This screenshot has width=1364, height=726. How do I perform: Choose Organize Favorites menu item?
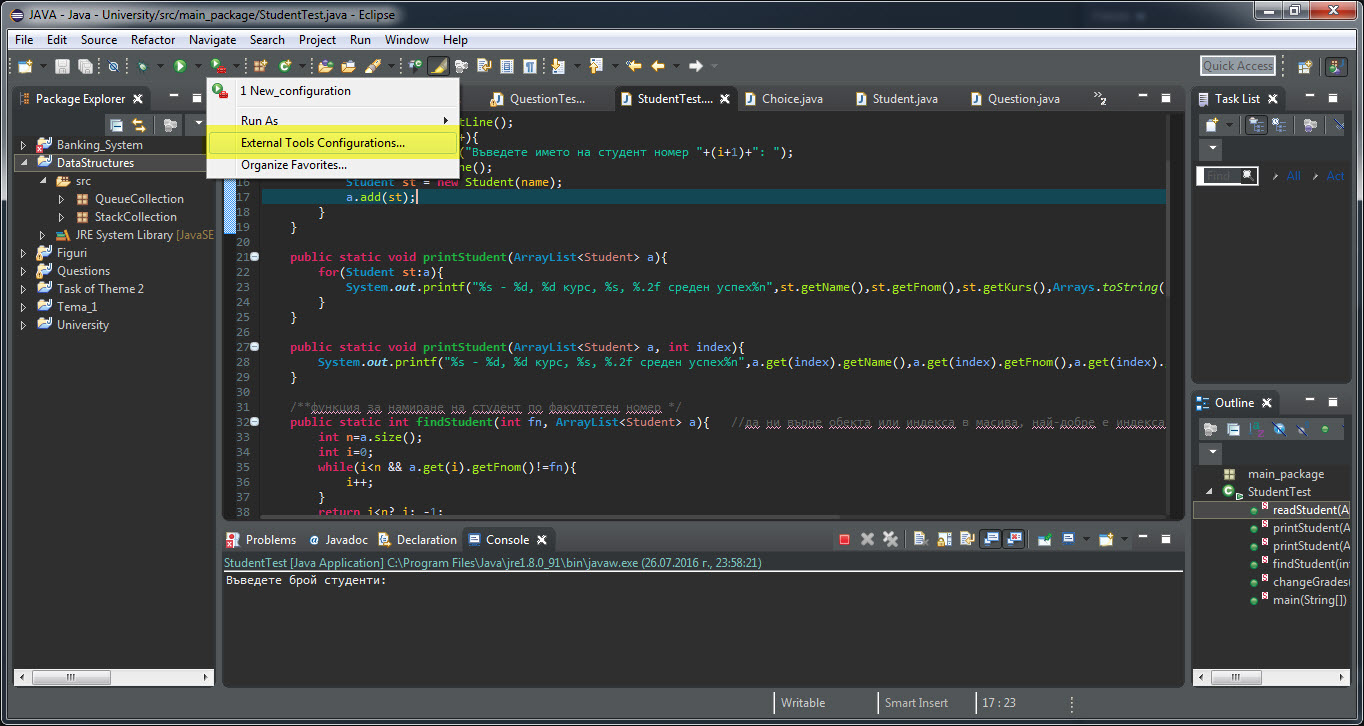click(x=333, y=165)
